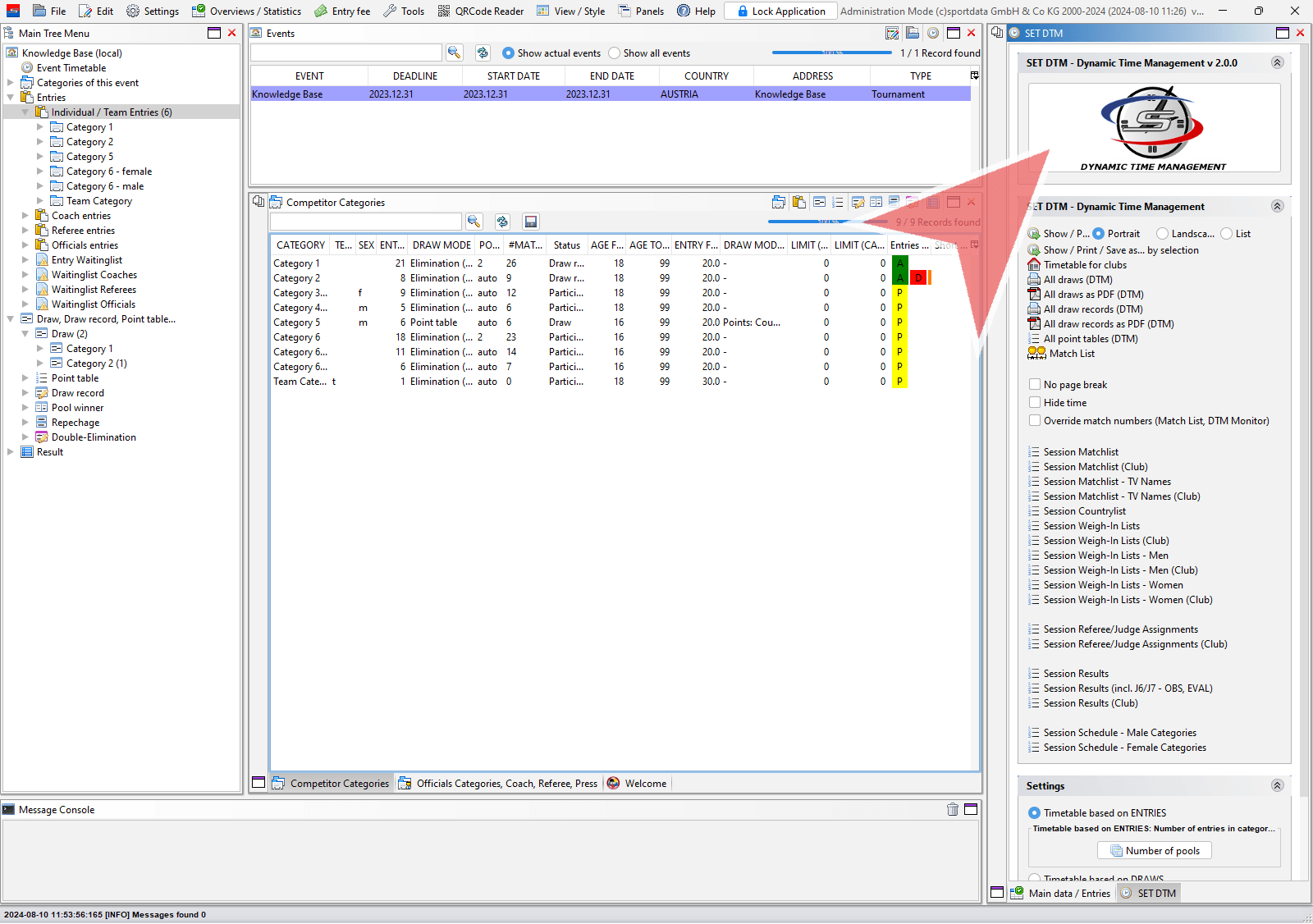This screenshot has height=924, width=1313.
Task: Select the Show all events radio button
Action: point(615,53)
